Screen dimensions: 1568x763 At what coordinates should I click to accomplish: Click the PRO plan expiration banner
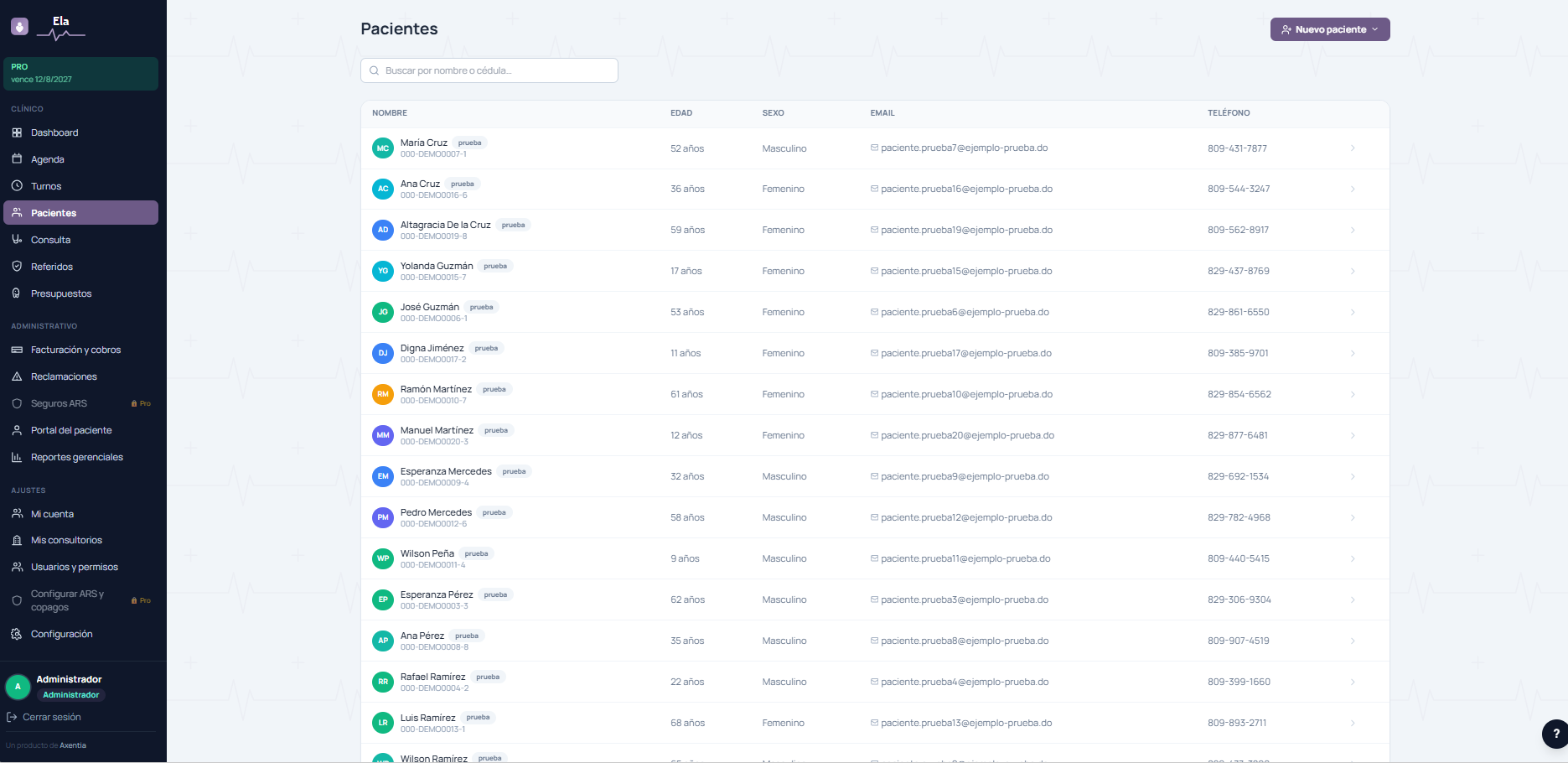pyautogui.click(x=80, y=74)
